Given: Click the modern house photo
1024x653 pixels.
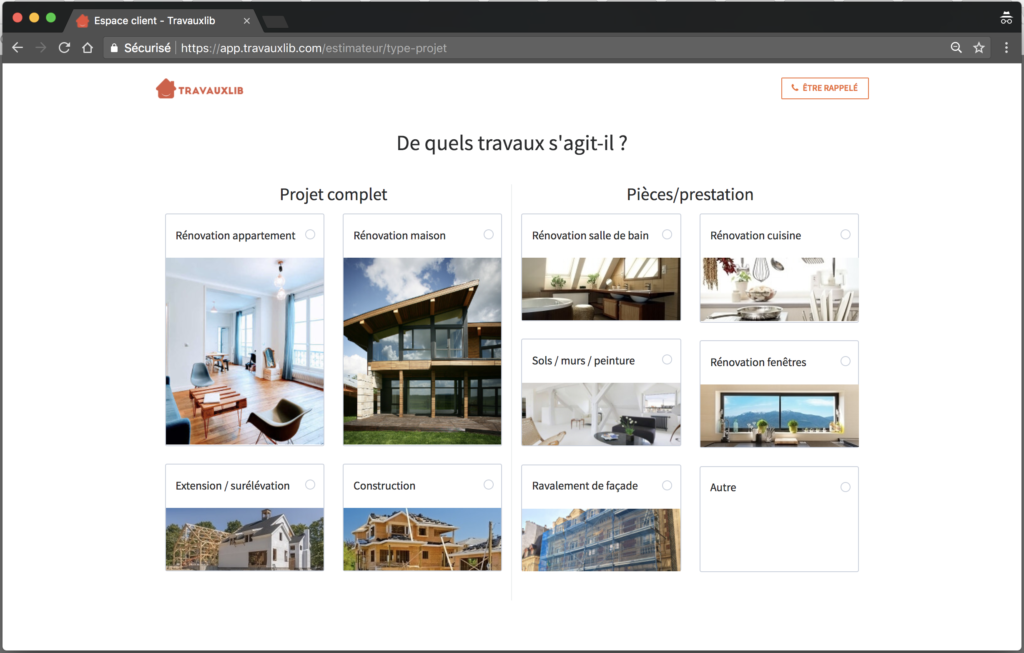Looking at the screenshot, I should [423, 351].
